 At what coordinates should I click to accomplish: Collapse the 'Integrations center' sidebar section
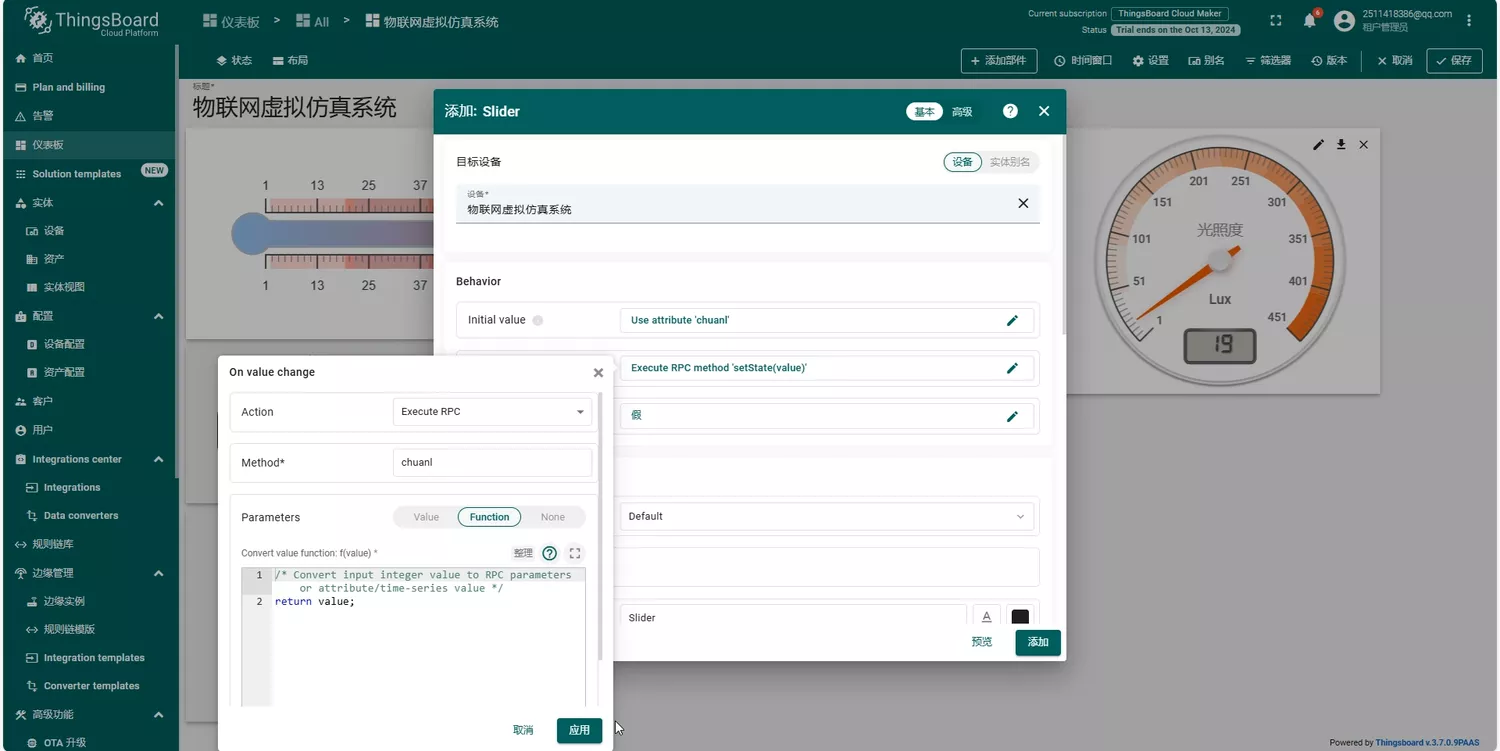pyautogui.click(x=158, y=459)
